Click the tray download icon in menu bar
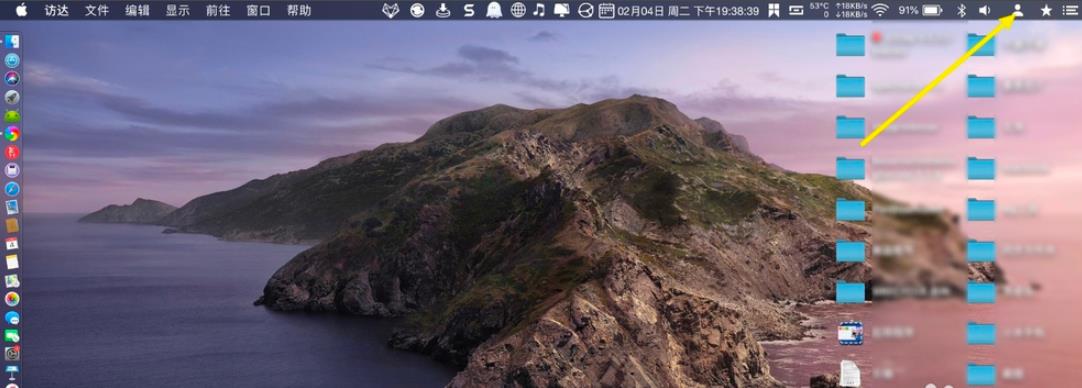 [x=443, y=10]
